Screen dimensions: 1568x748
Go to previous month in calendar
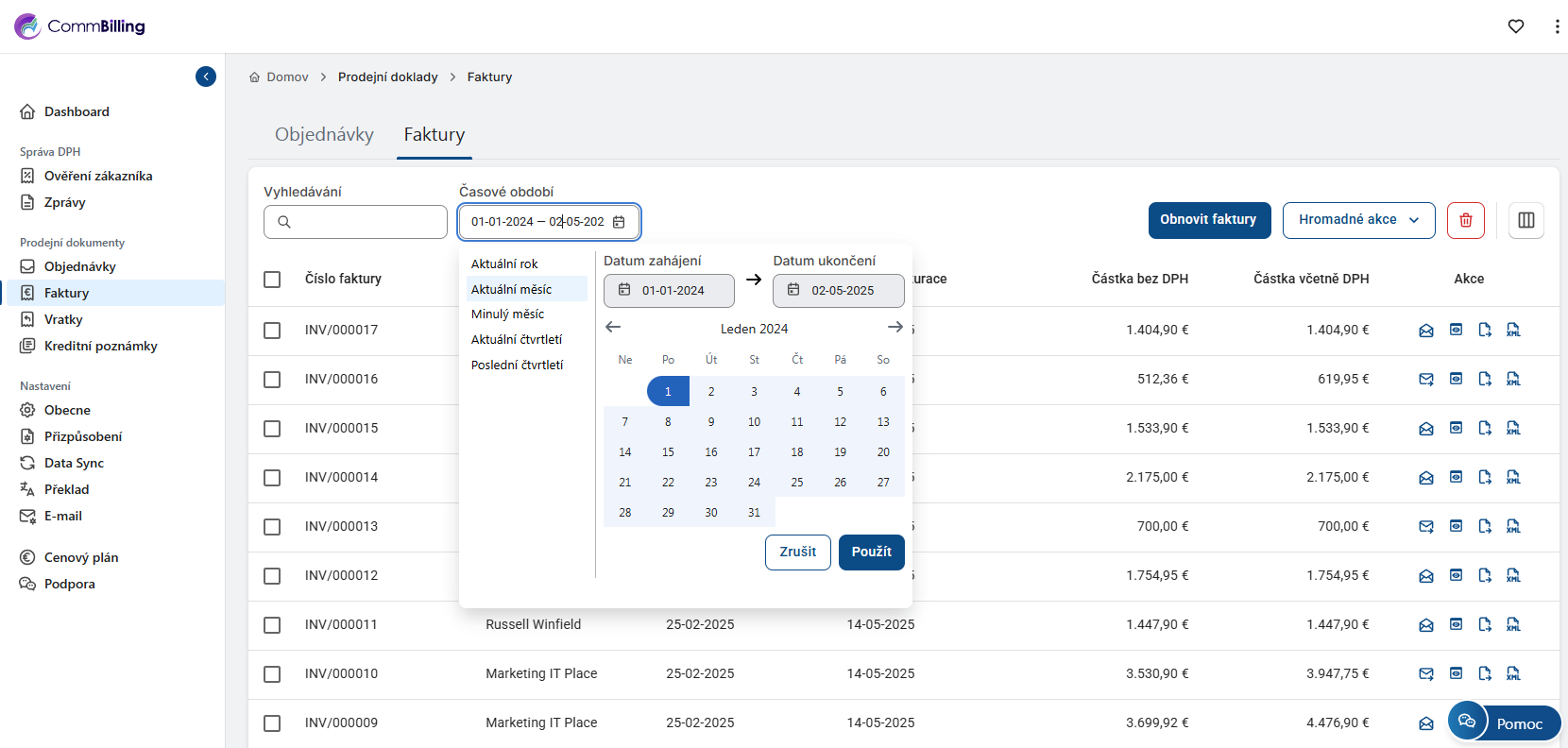point(613,327)
